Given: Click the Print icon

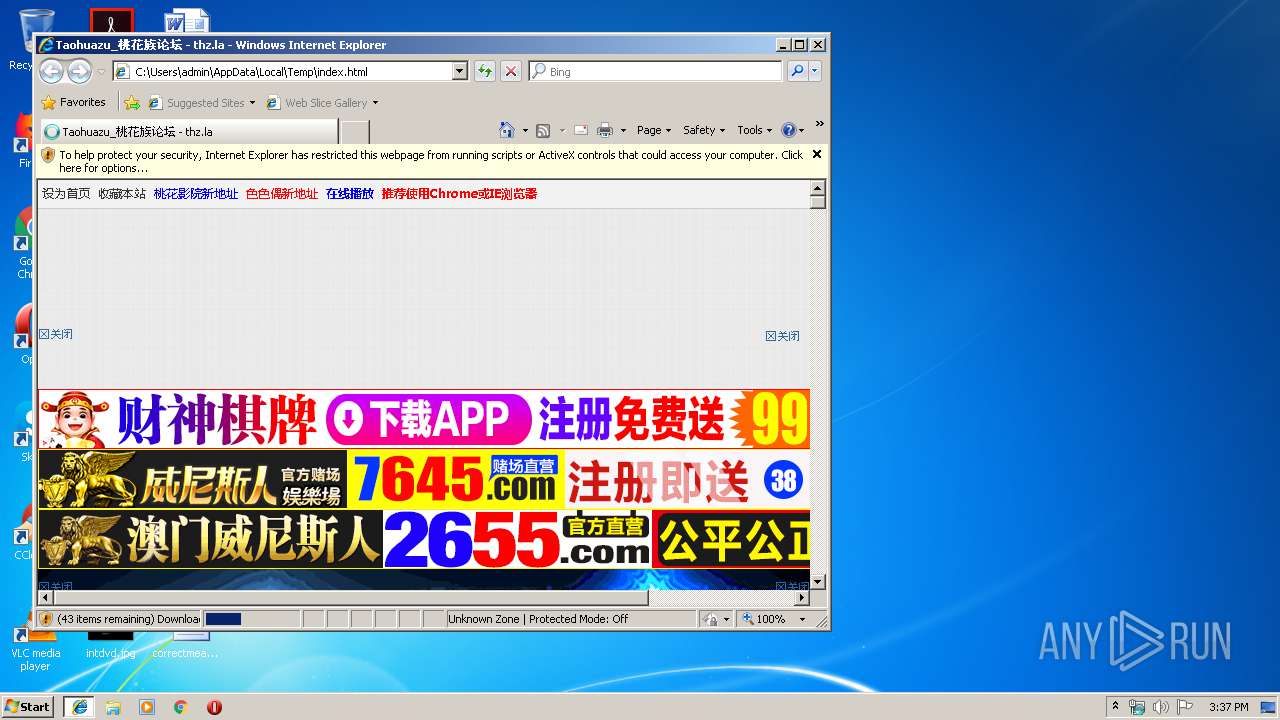Looking at the screenshot, I should [605, 130].
